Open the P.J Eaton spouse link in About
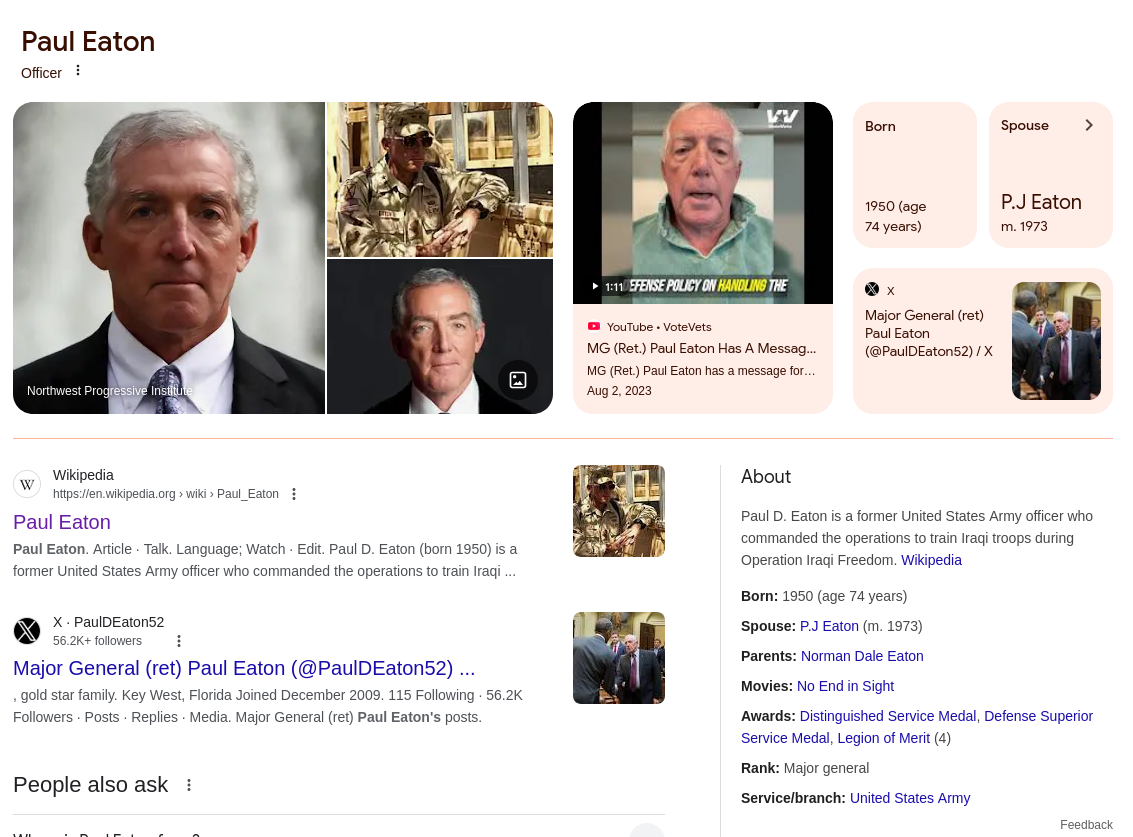This screenshot has width=1133, height=837. (x=830, y=626)
